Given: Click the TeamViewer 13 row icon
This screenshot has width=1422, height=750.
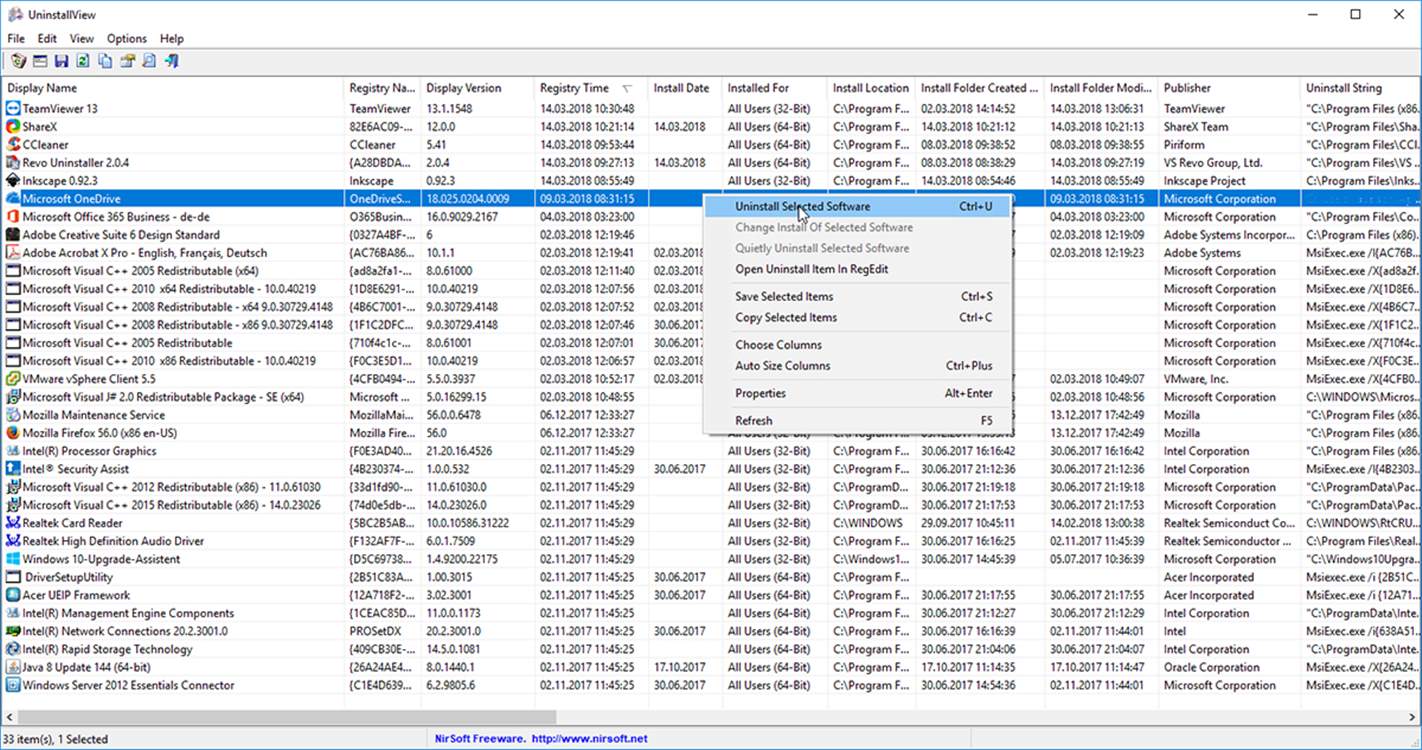Looking at the screenshot, I should 13,108.
